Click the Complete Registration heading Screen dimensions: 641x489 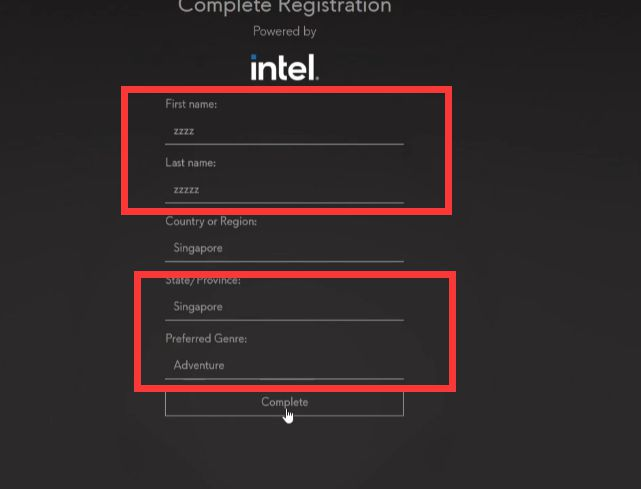(285, 7)
